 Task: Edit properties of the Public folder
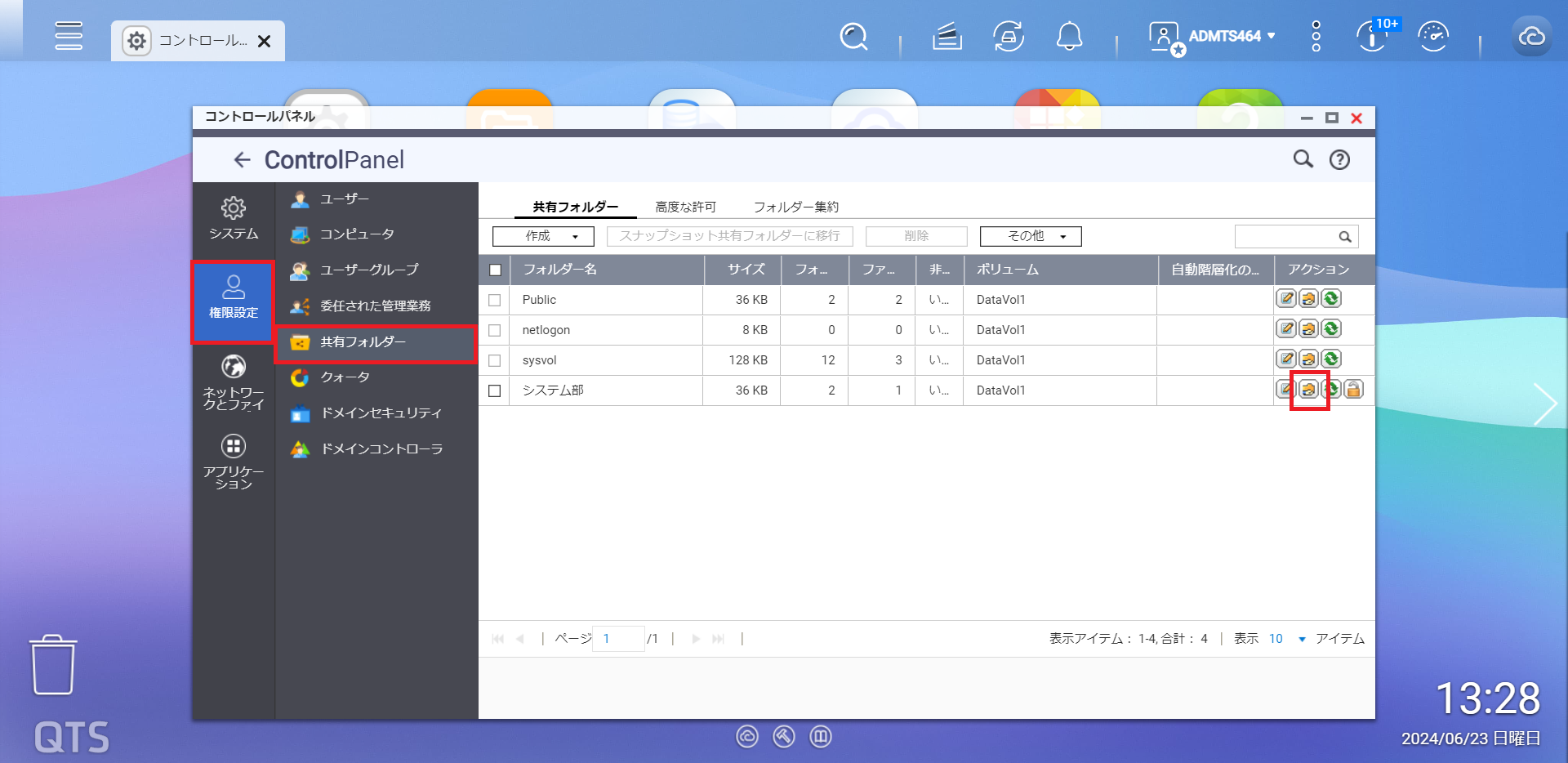click(x=1286, y=299)
